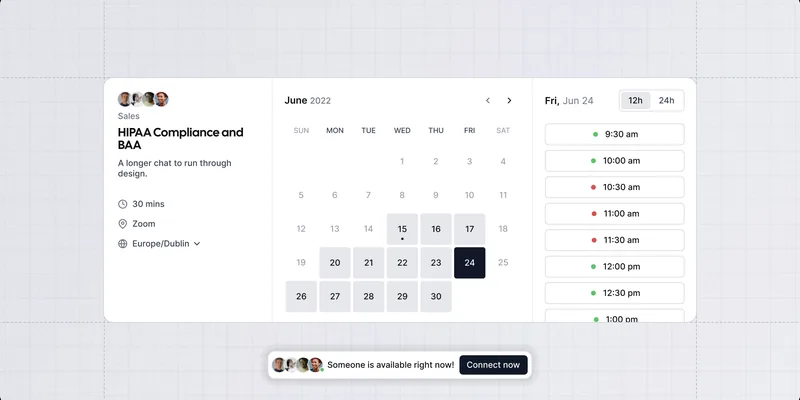Click the June 2022 month heading
800x400 pixels.
tap(308, 101)
